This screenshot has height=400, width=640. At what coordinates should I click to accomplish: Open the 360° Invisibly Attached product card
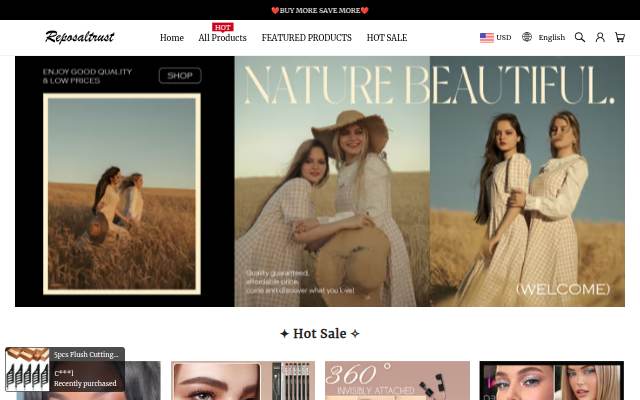point(397,380)
